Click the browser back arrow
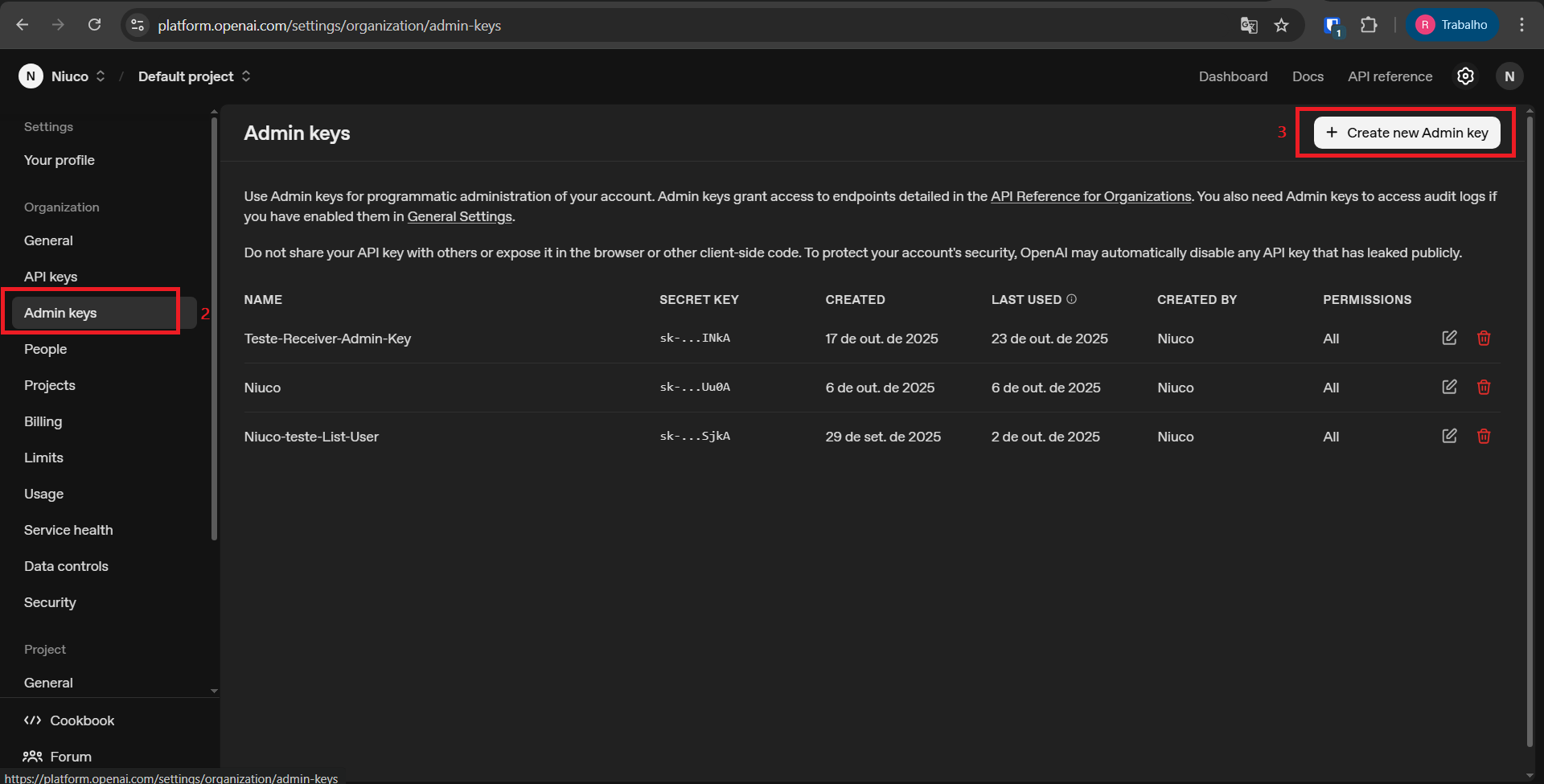 coord(23,25)
